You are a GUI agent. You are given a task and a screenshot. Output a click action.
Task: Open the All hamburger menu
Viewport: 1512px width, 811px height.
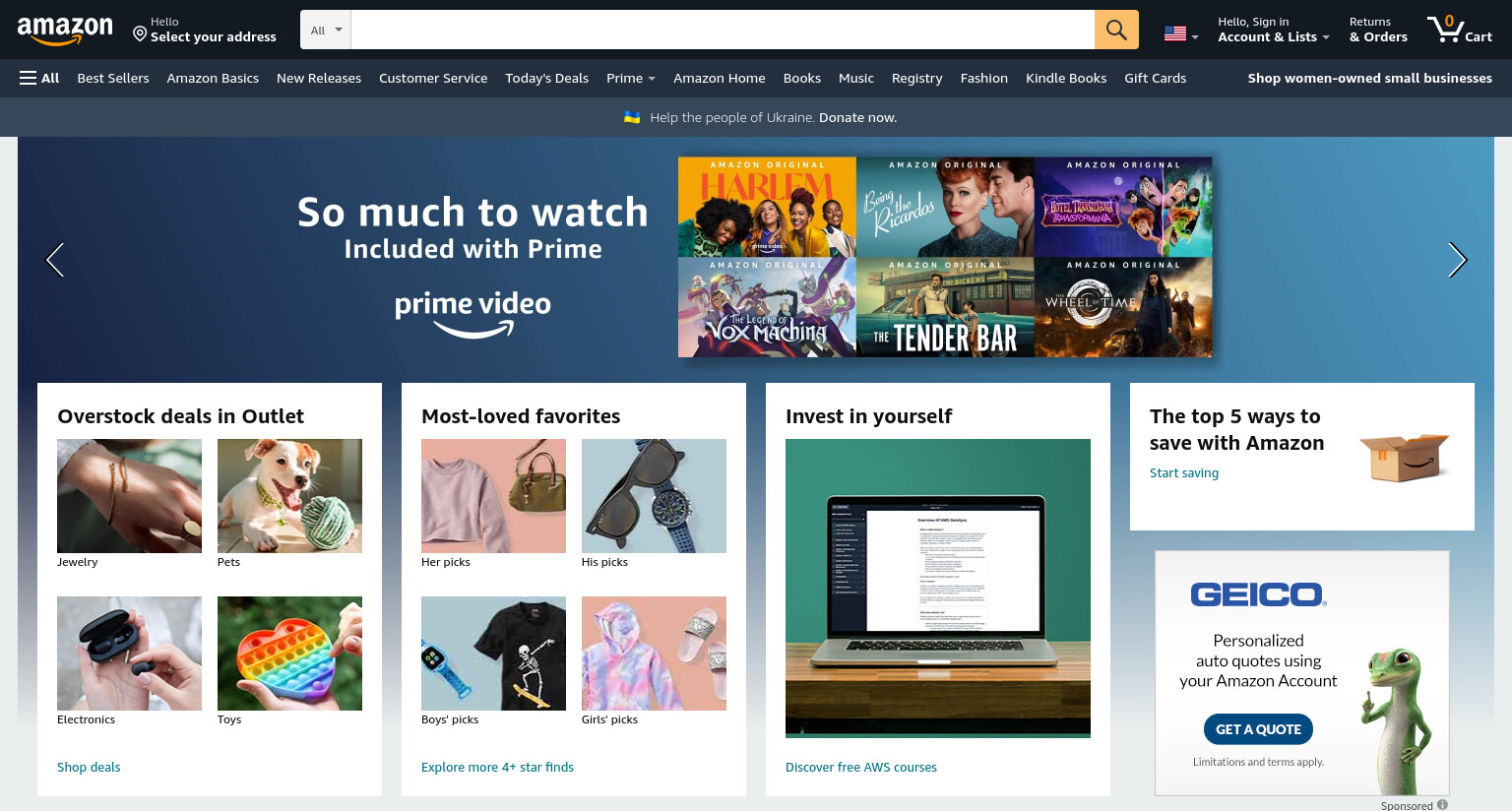pos(39,78)
